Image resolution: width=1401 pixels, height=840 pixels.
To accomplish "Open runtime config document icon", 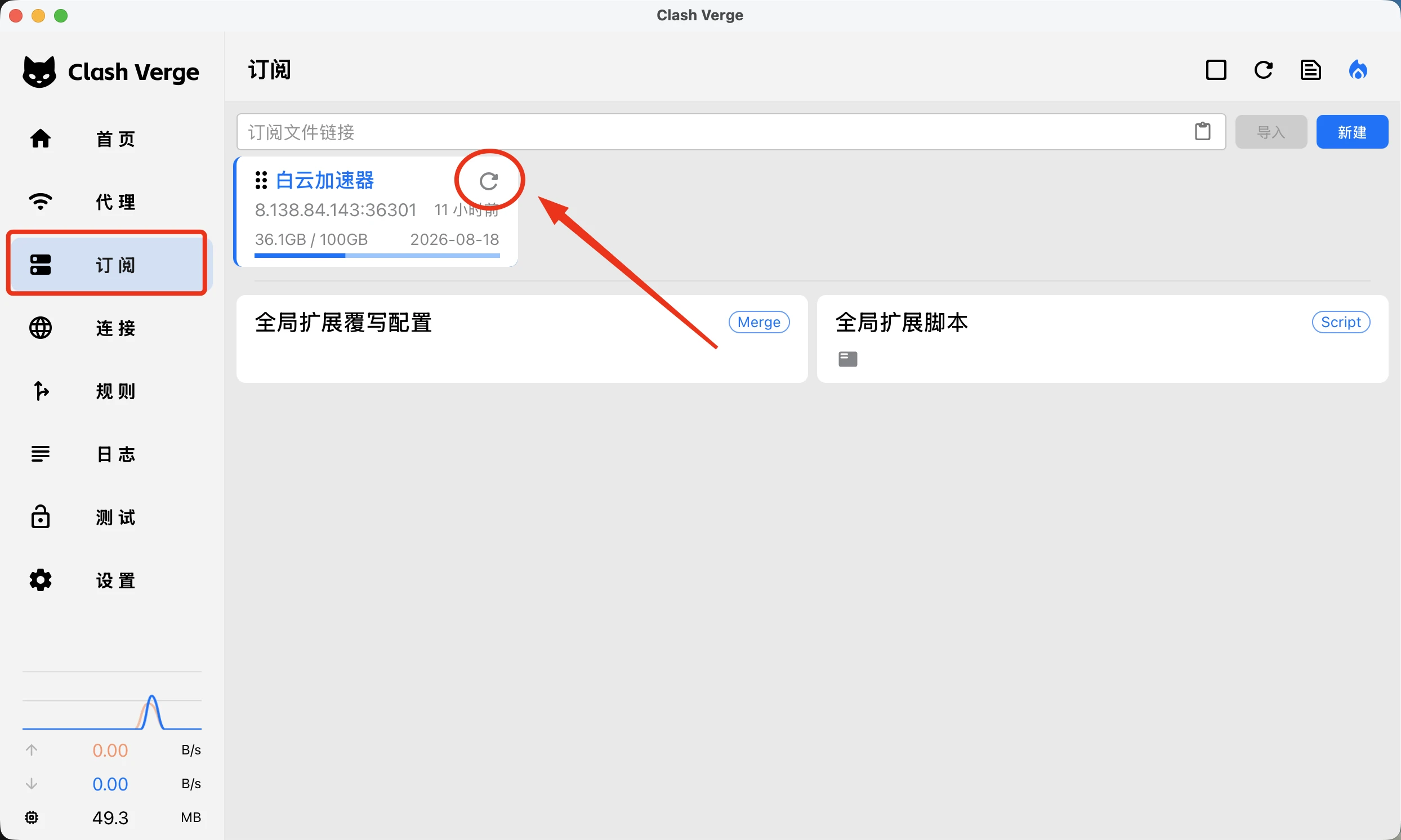I will click(x=1310, y=70).
